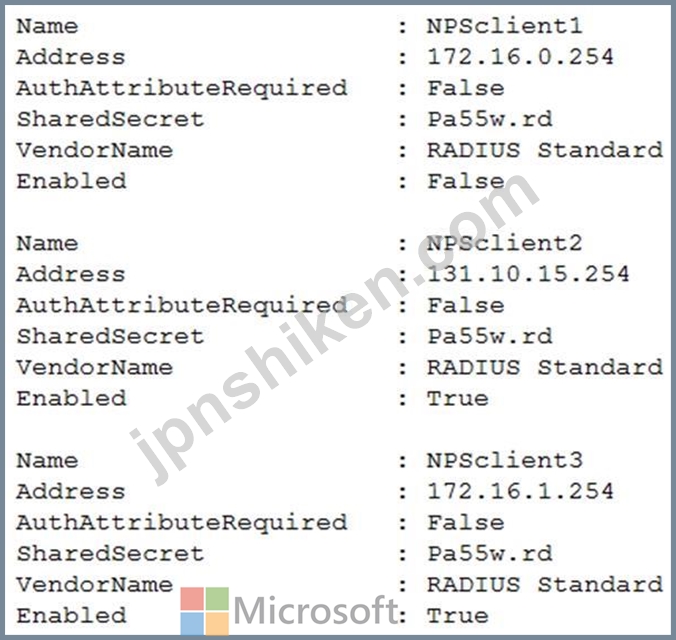Click the Enabled False value for NPSclient1

coord(465,181)
